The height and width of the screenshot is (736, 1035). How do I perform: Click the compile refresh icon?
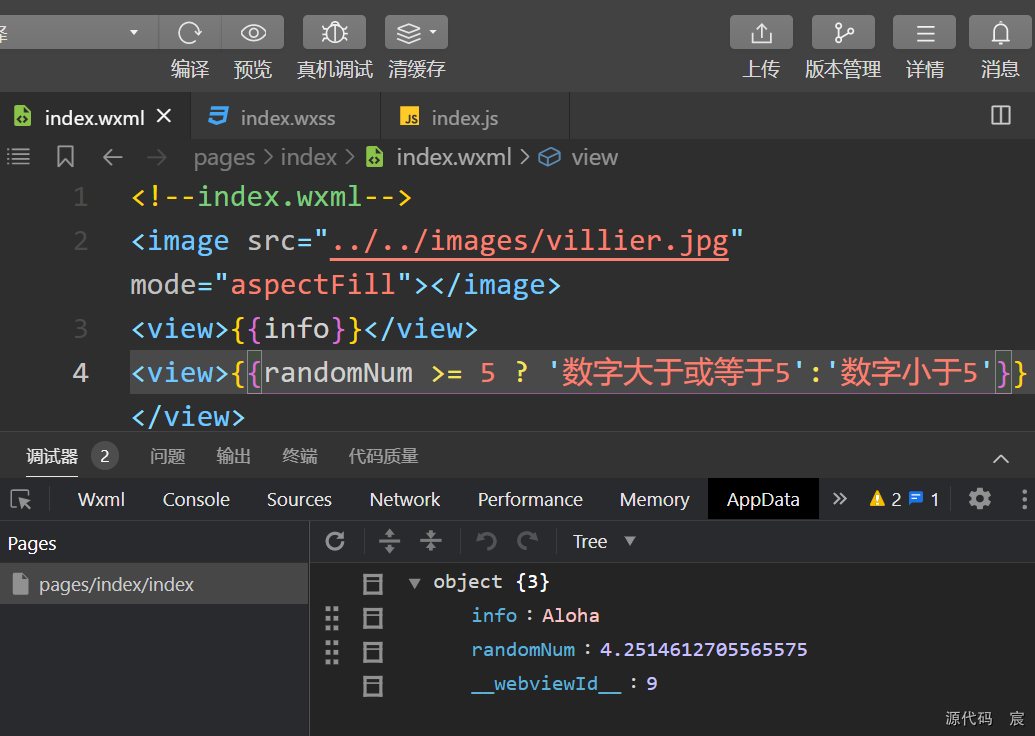[x=190, y=32]
